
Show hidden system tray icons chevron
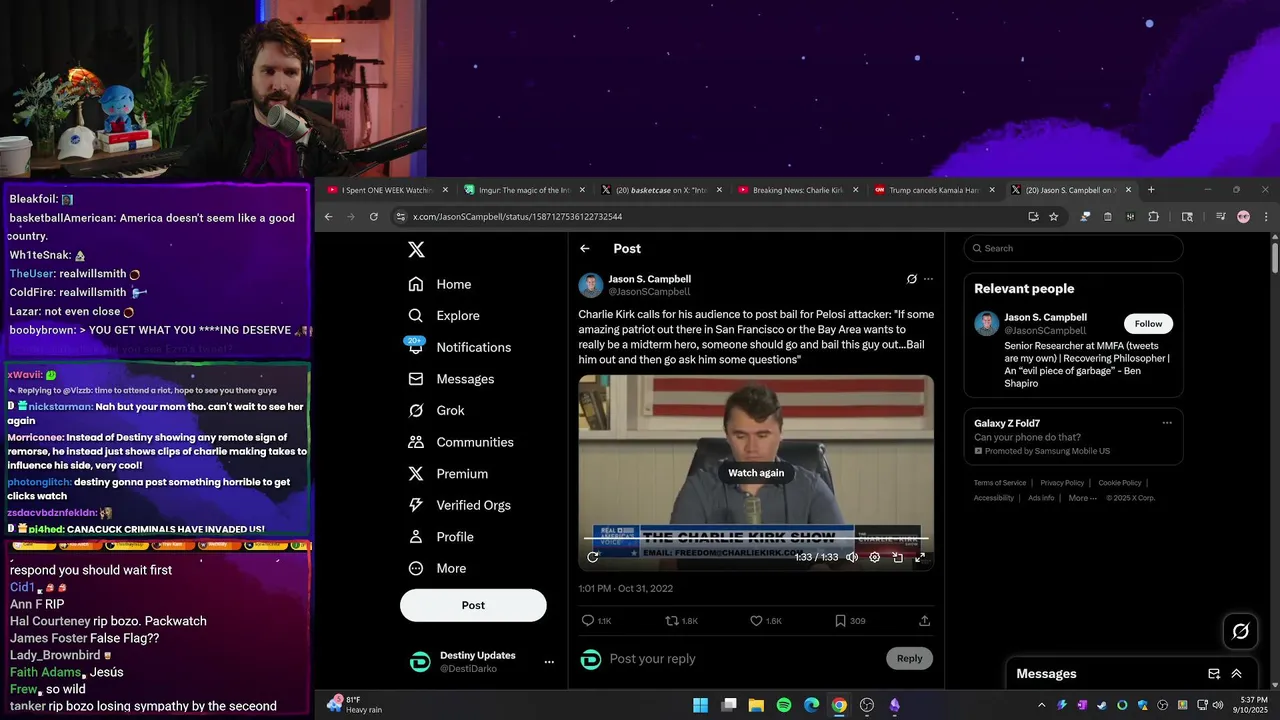1041,705
